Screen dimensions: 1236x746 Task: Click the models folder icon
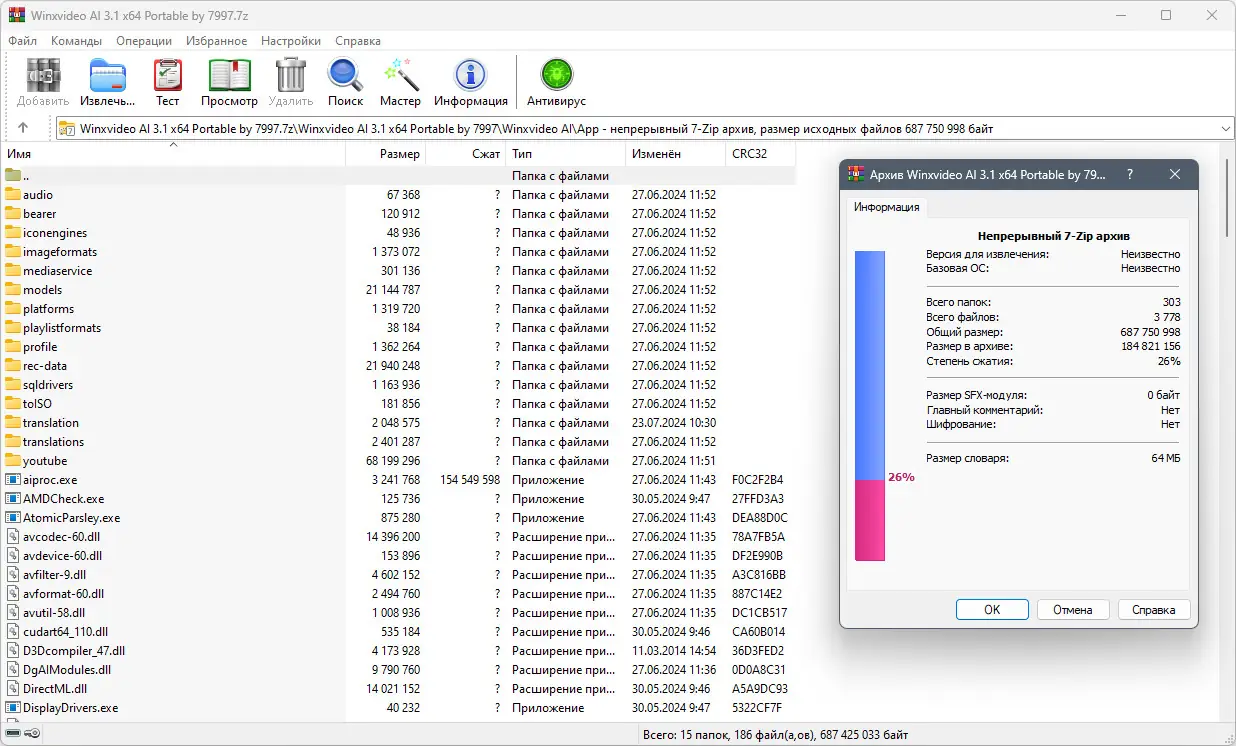coord(13,290)
